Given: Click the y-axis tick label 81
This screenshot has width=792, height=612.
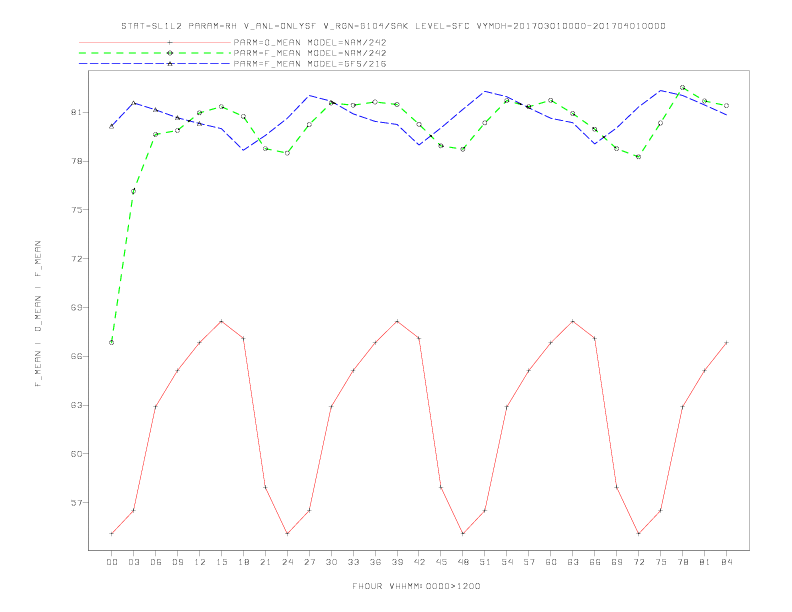Looking at the screenshot, I should click(x=76, y=112).
